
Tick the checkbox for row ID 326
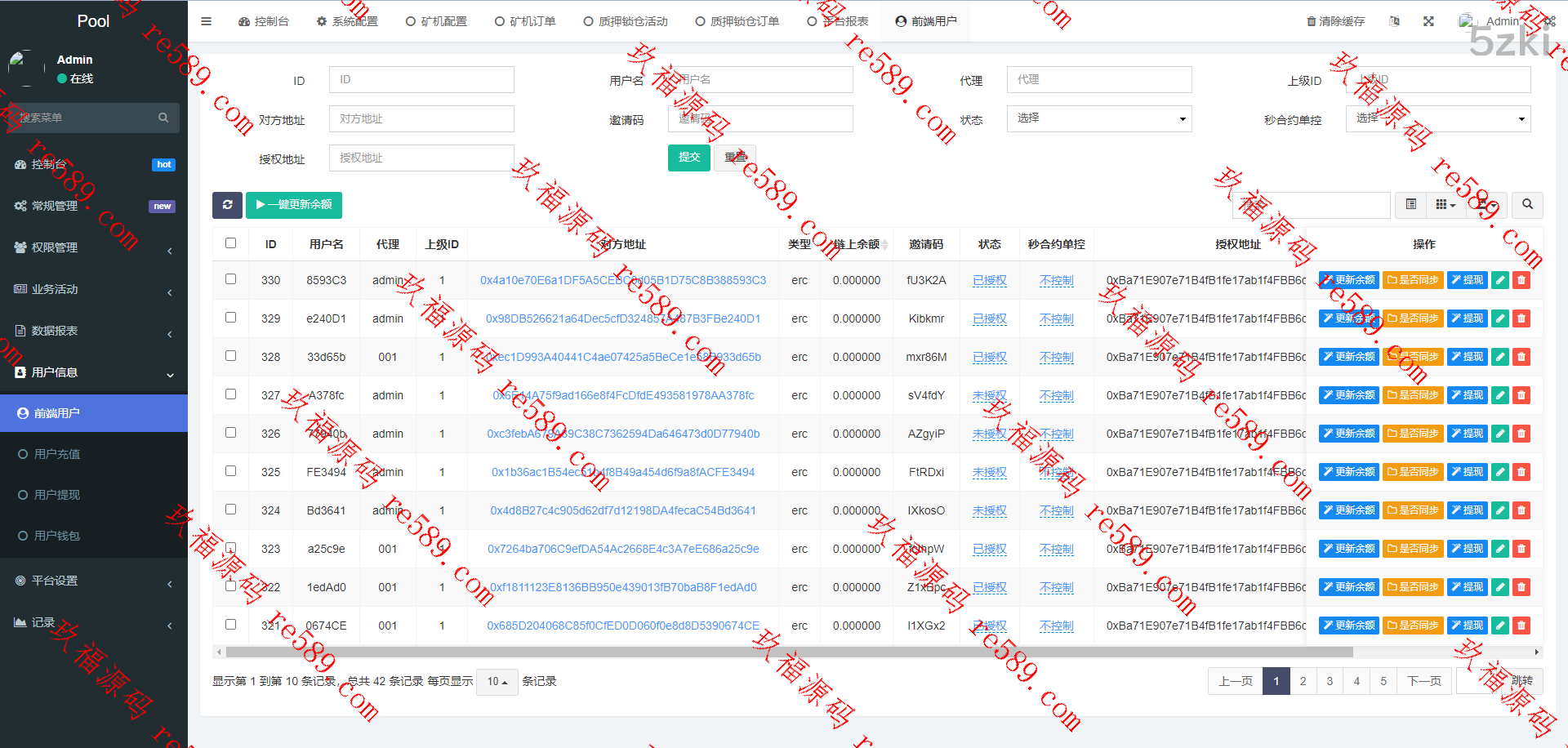[x=230, y=433]
